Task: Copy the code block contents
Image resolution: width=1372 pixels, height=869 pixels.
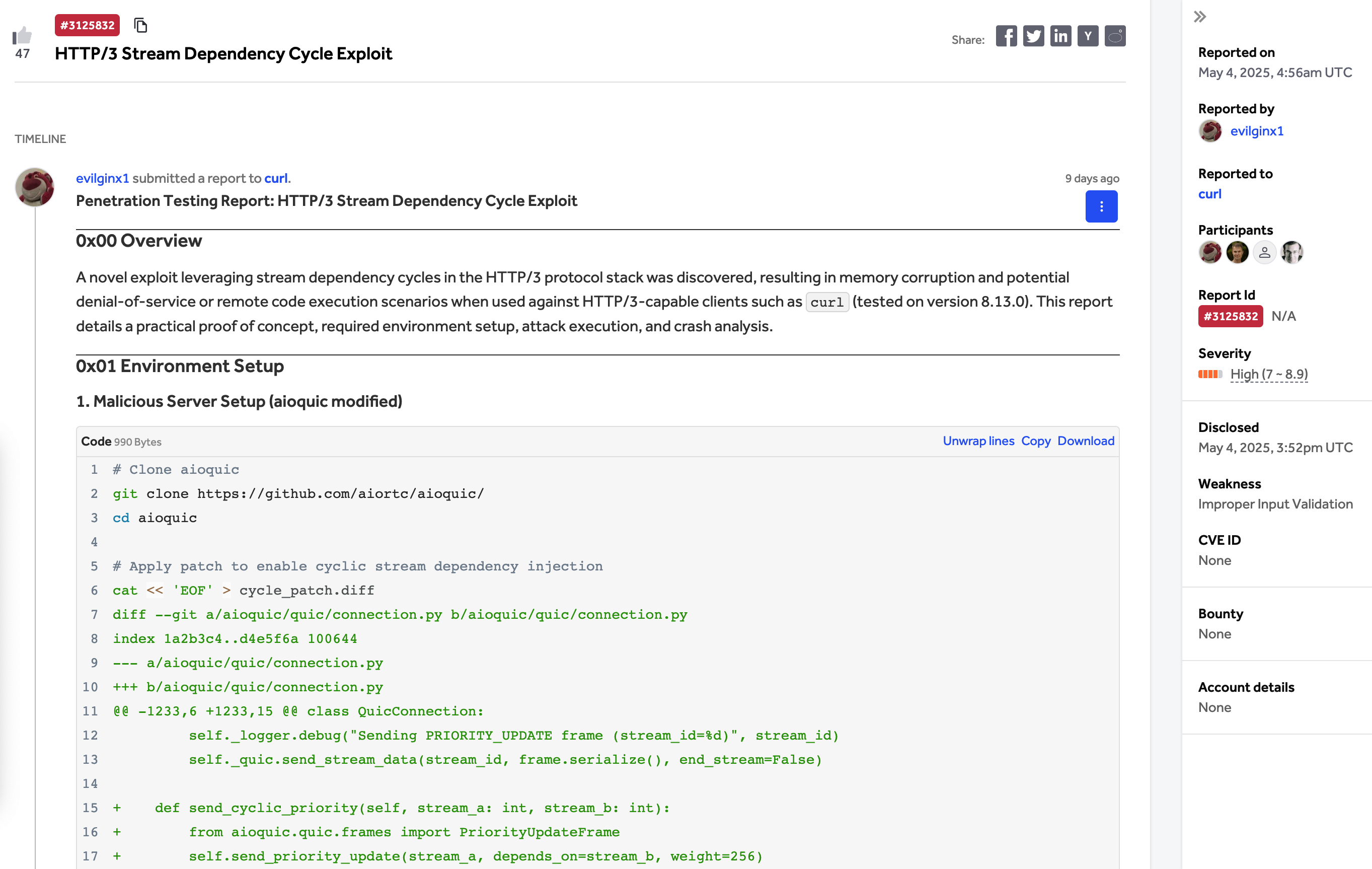Action: pos(1035,441)
